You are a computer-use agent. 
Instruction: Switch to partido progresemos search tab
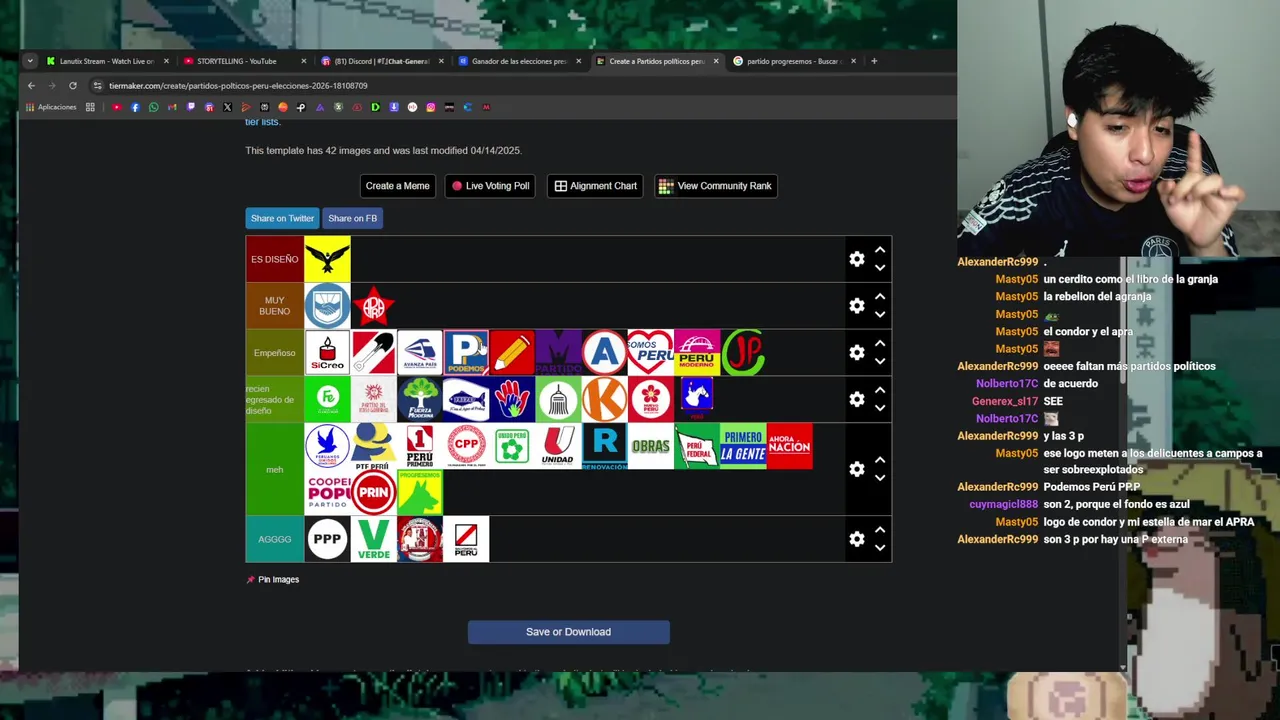point(795,61)
